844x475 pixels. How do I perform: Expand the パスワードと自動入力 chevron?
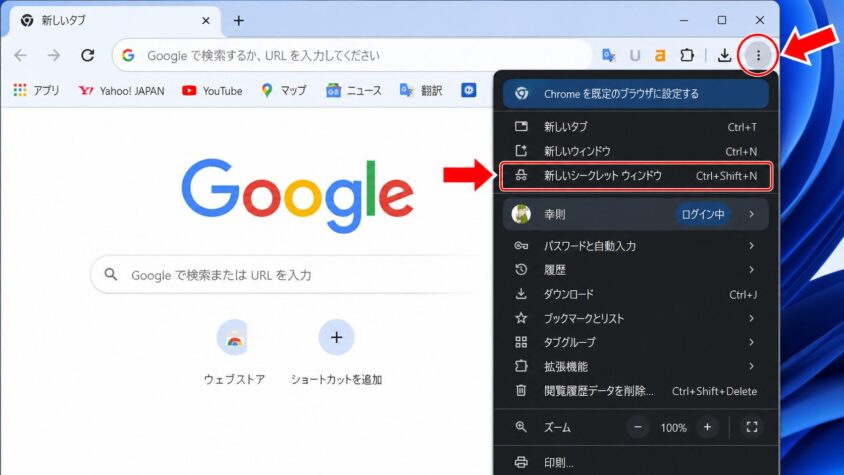click(x=751, y=246)
